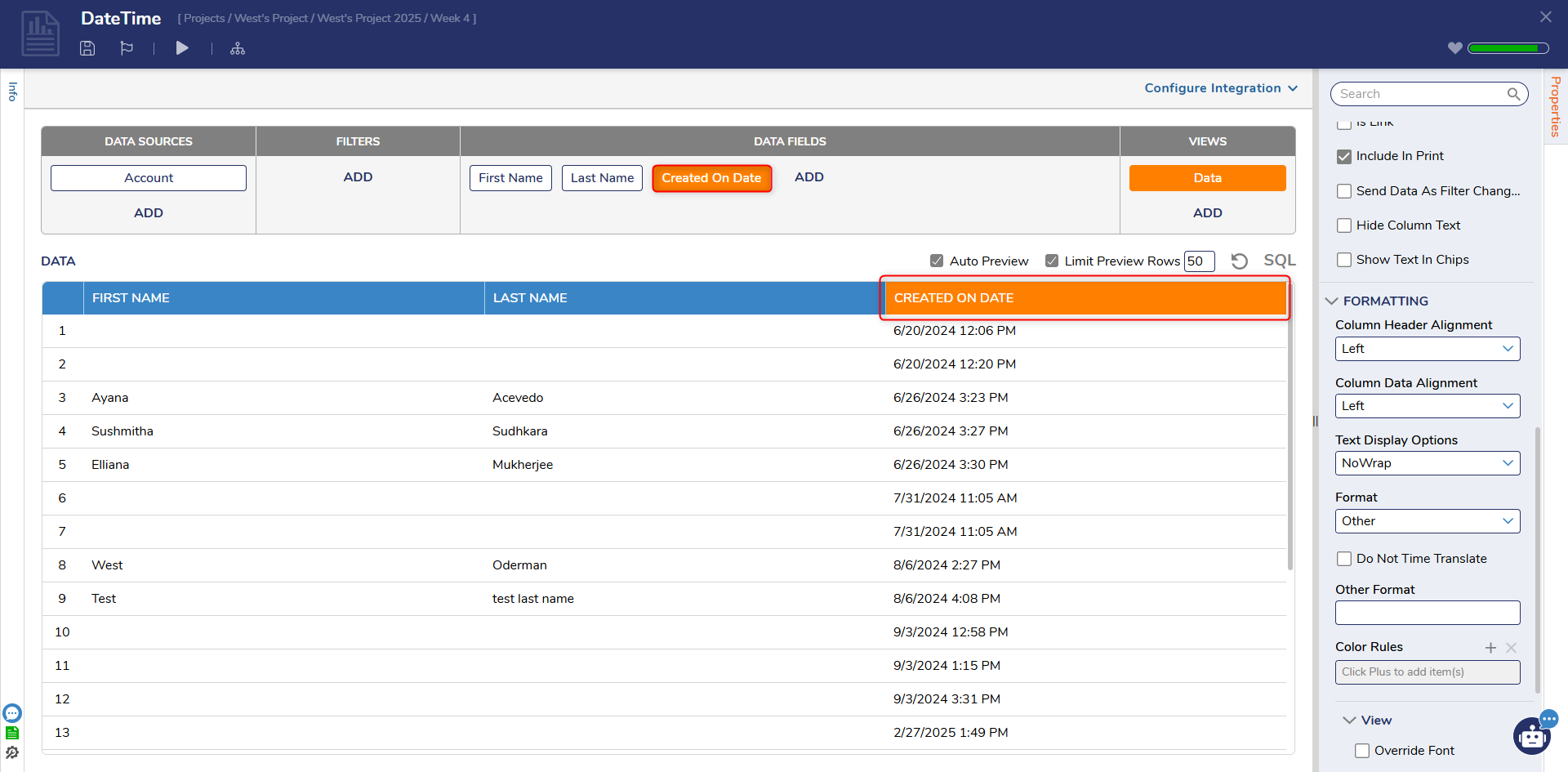Viewport: 1568px width, 772px height.
Task: Click the flag icon in toolbar
Action: click(x=127, y=48)
